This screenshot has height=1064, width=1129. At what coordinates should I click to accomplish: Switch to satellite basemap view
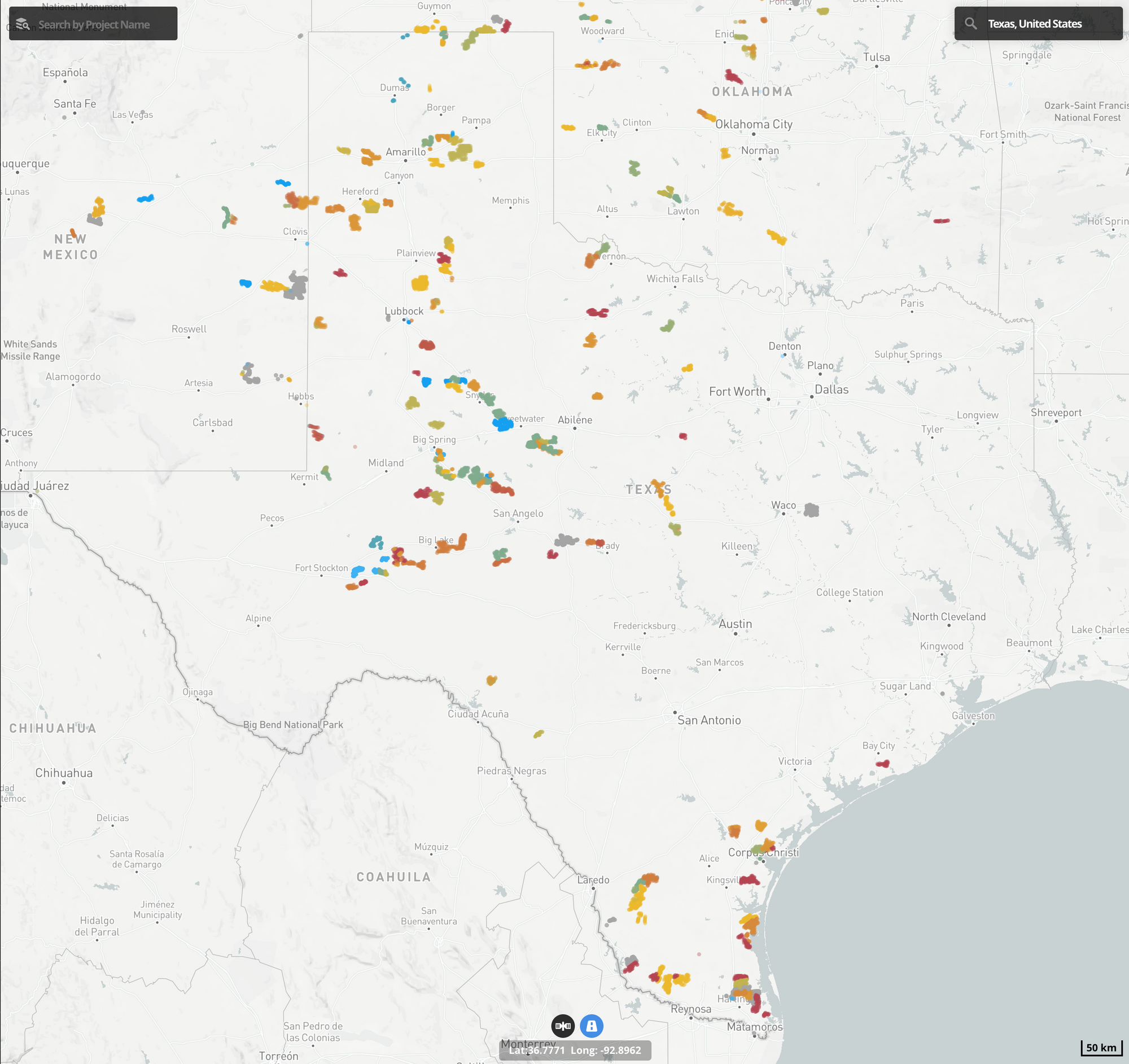coord(563,1026)
